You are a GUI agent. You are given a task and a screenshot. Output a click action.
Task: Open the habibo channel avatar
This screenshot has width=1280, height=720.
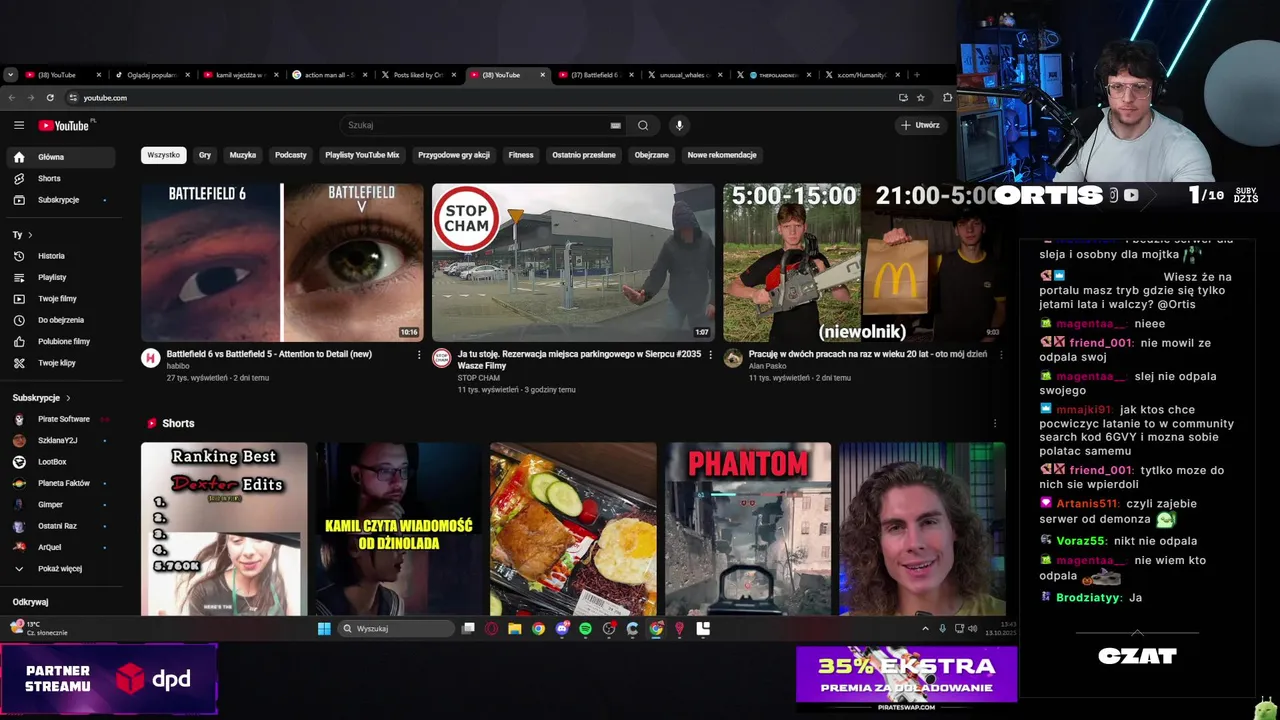point(150,358)
